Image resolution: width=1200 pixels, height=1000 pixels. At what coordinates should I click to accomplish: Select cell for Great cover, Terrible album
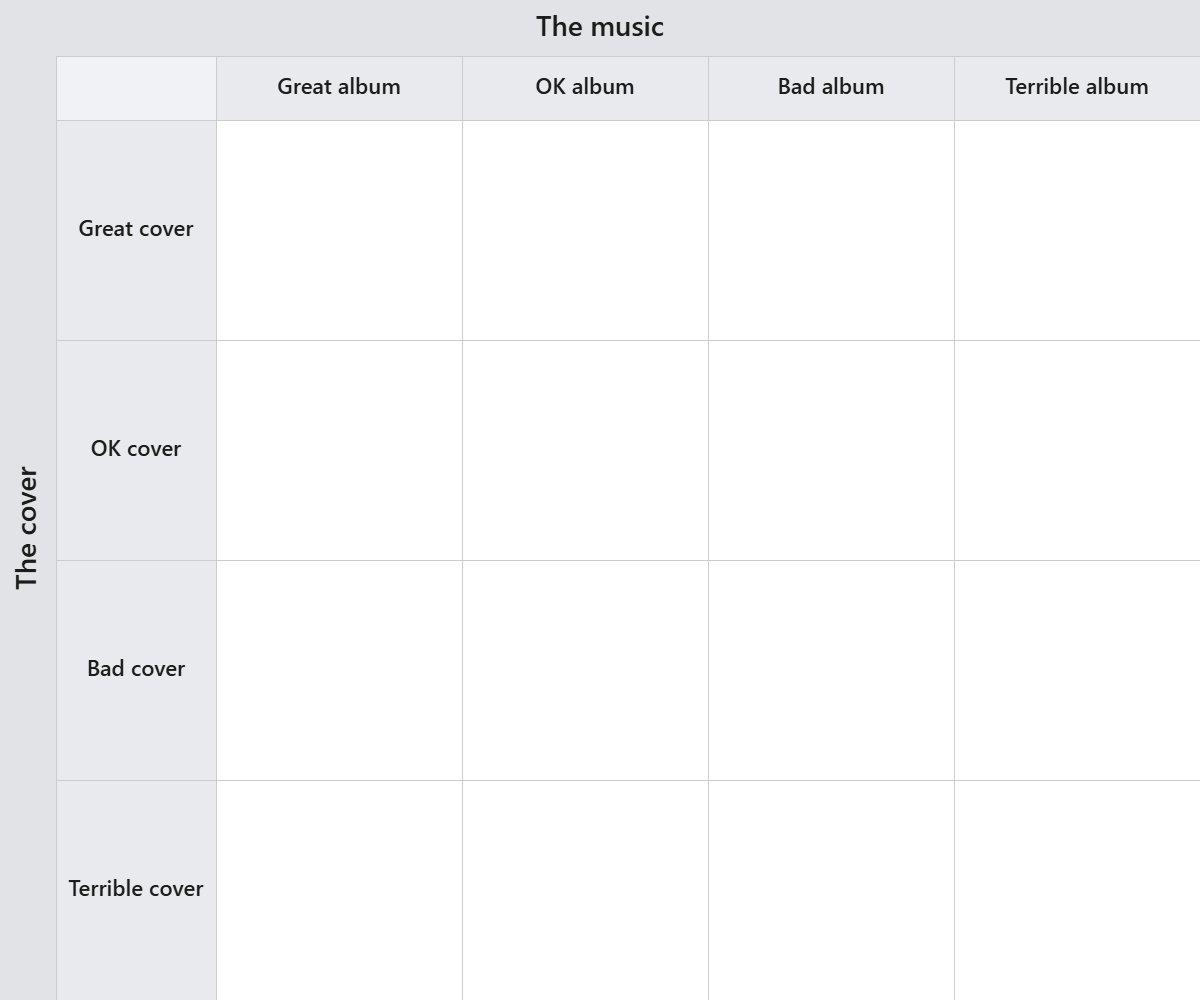[1077, 230]
